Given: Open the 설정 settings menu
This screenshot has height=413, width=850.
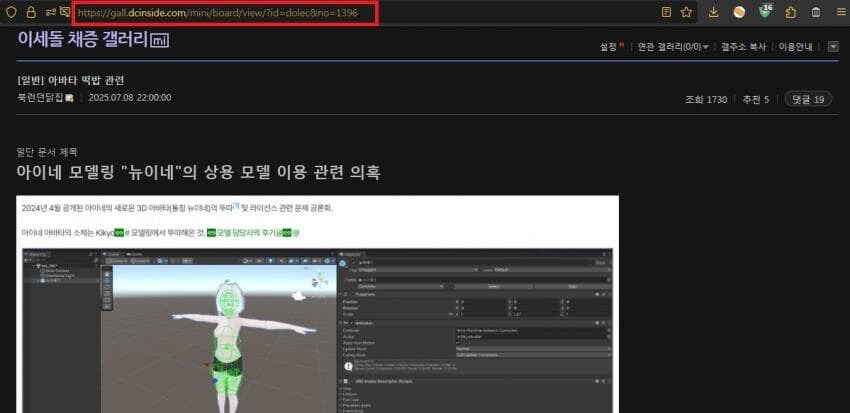Looking at the screenshot, I should 609,46.
